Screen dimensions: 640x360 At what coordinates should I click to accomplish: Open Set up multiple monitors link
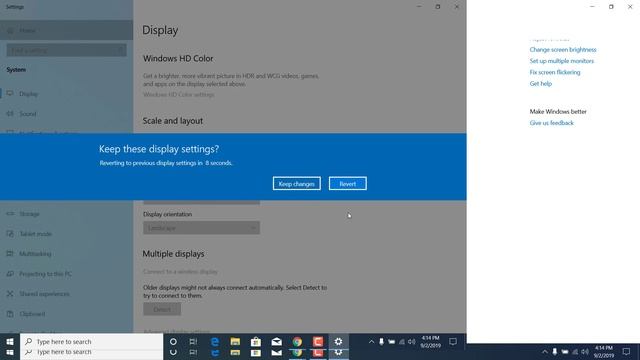coord(562,61)
